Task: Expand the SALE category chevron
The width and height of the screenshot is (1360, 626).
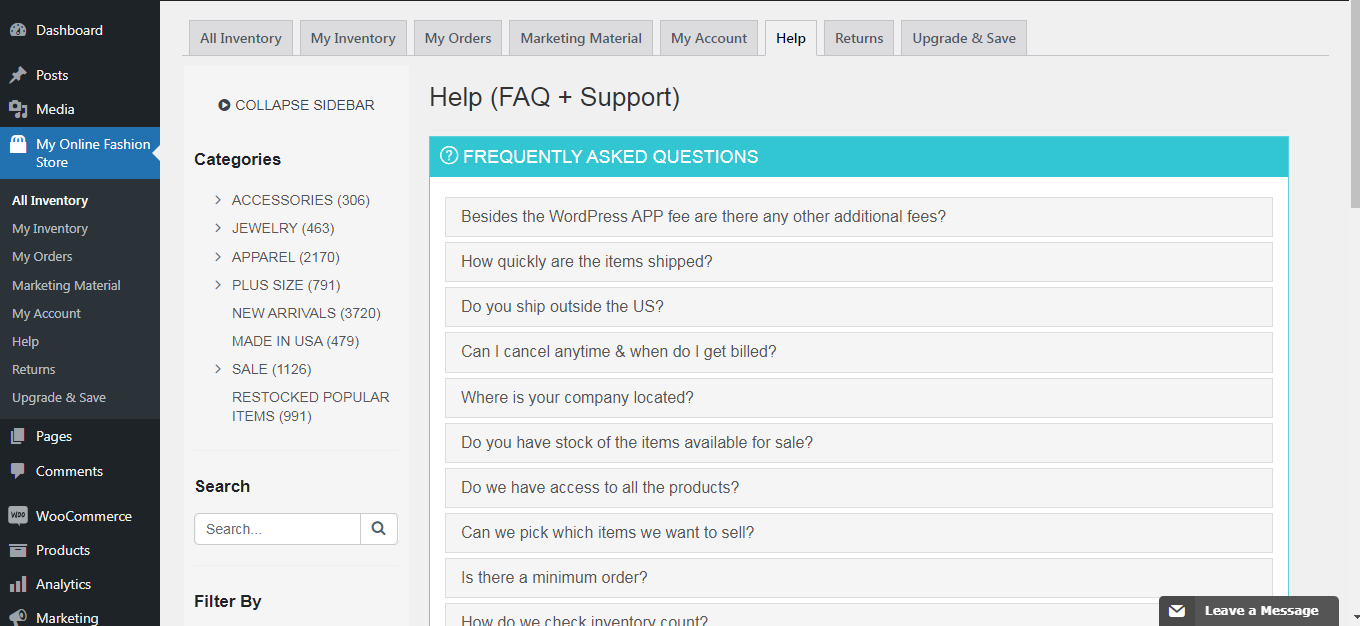Action: [x=218, y=369]
